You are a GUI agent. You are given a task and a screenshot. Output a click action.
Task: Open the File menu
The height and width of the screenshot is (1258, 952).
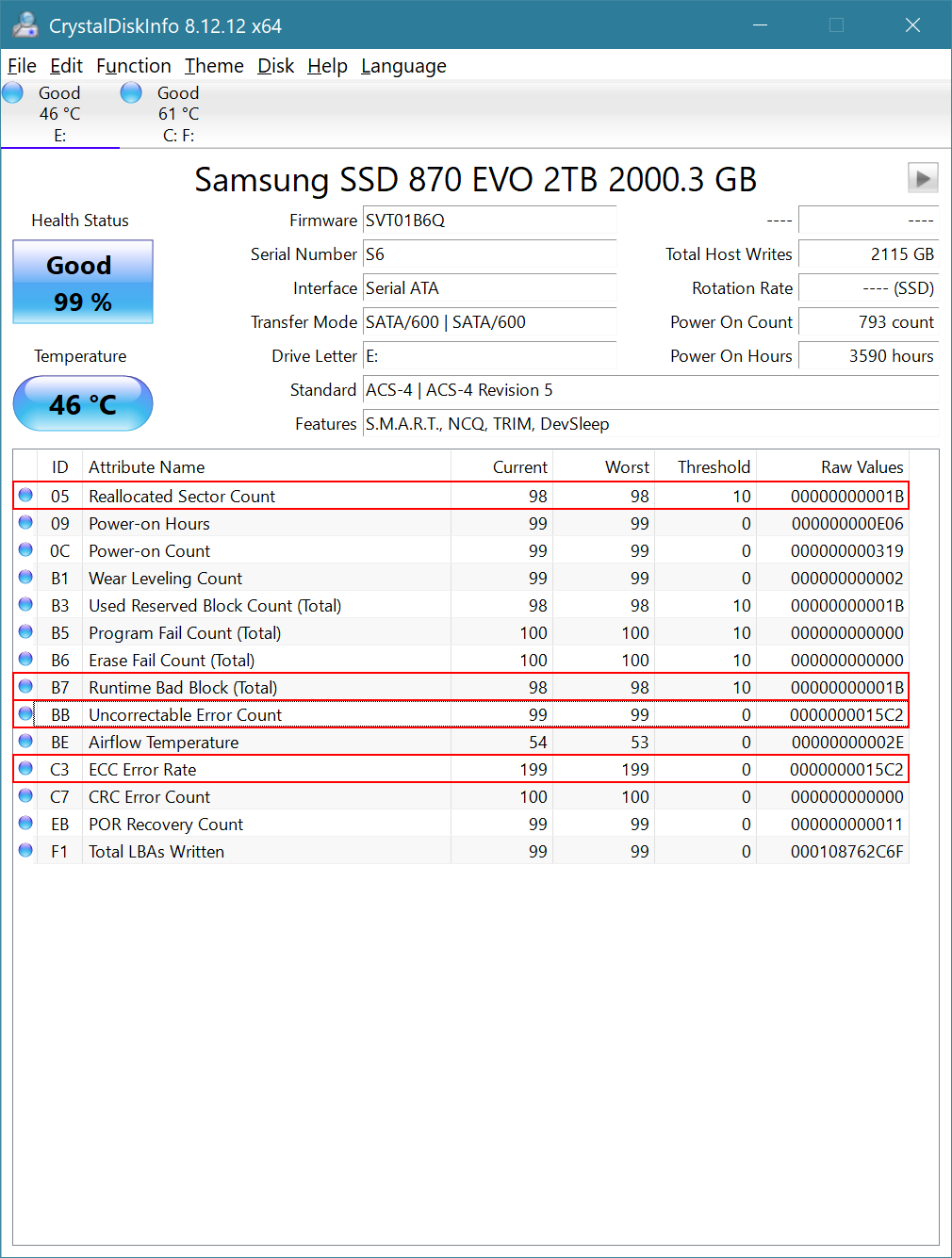click(22, 66)
